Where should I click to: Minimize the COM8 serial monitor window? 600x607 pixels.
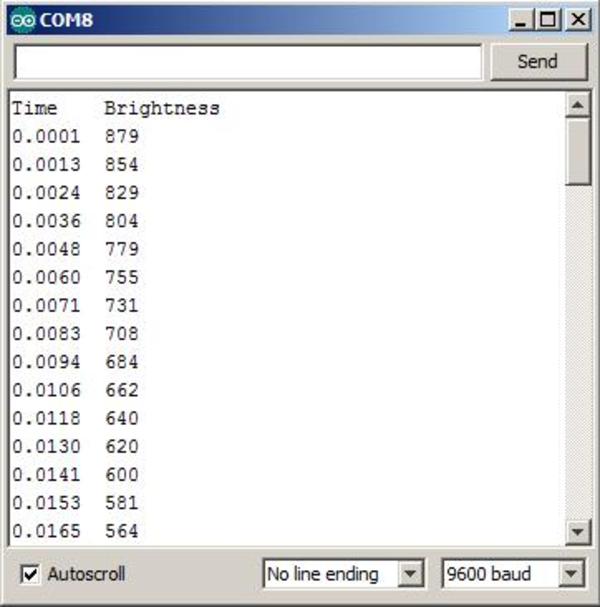point(521,19)
